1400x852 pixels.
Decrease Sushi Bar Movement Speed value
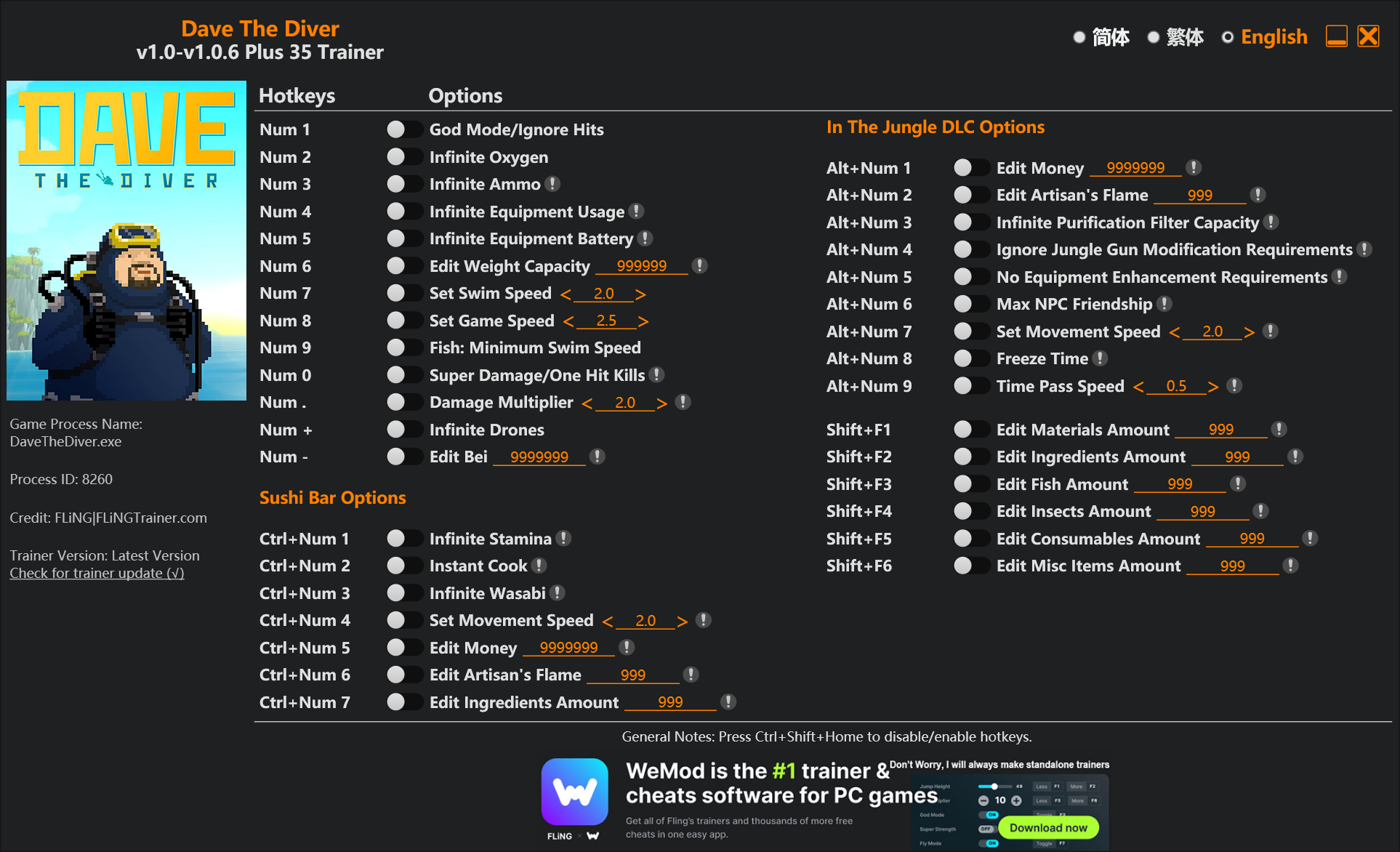click(x=608, y=622)
